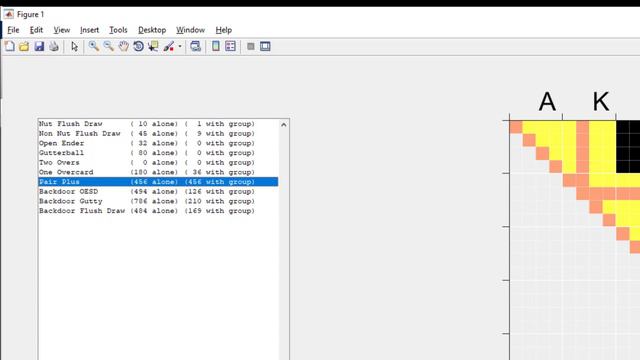Select the Nut Flush Draw list row
This screenshot has height=360, width=640.
click(158, 124)
